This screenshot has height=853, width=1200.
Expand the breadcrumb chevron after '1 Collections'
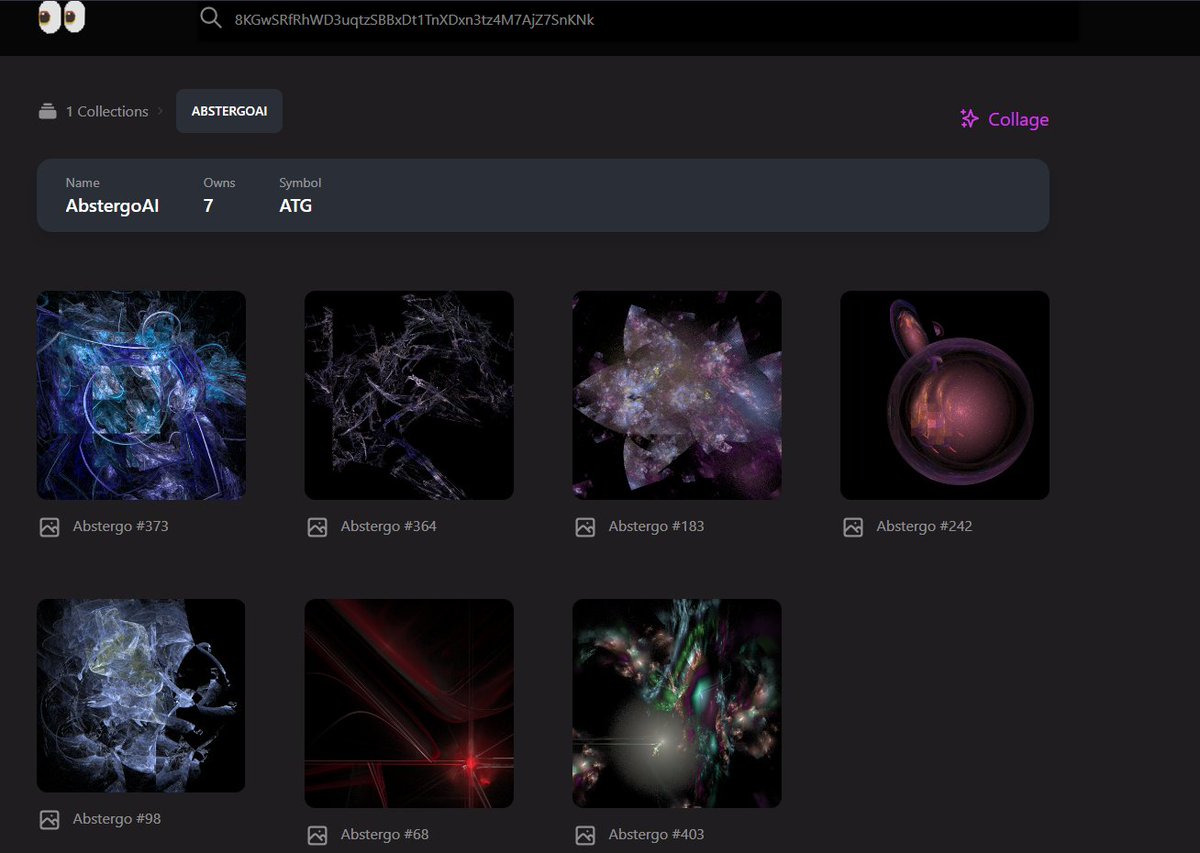pos(159,111)
